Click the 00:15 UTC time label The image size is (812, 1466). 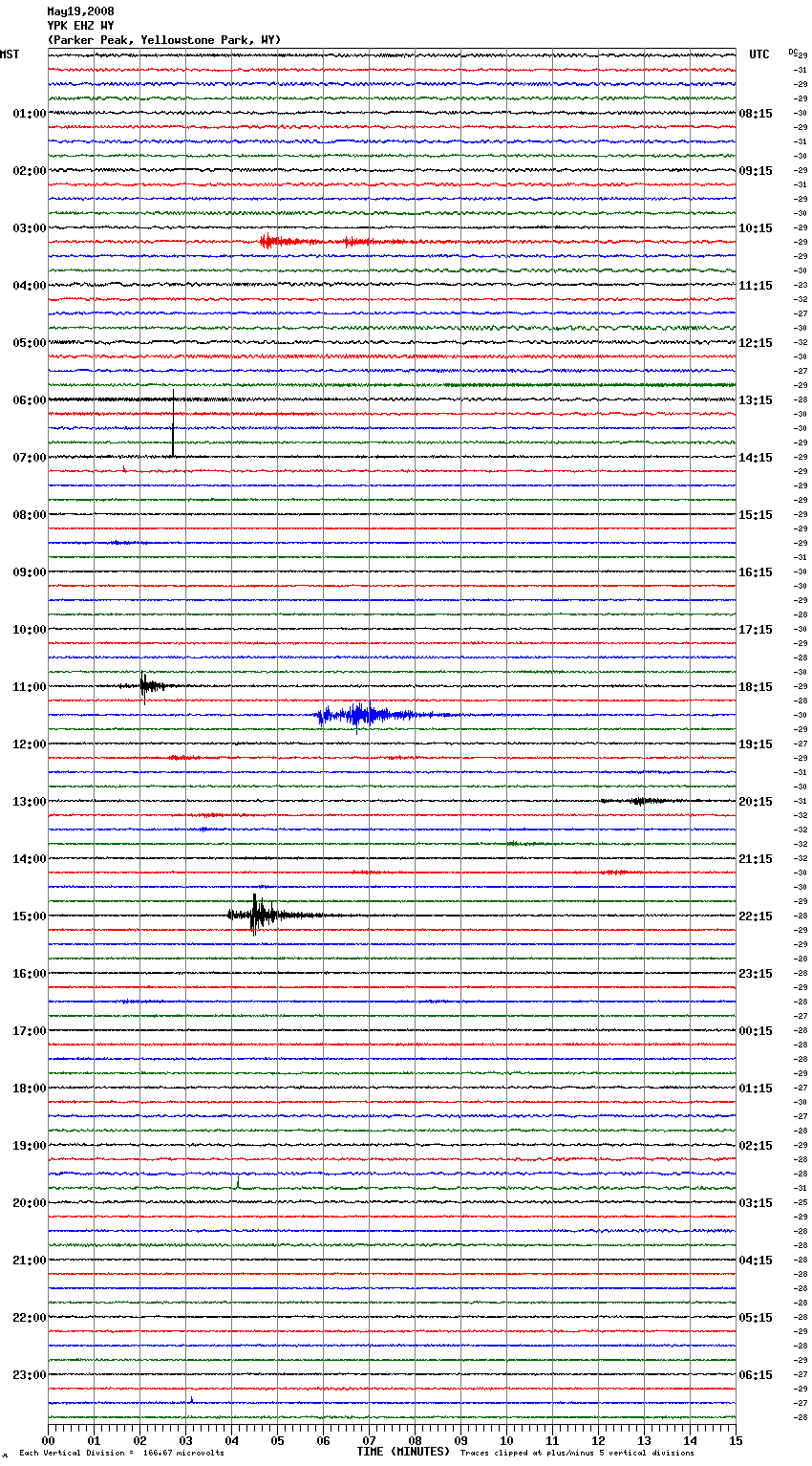[756, 1031]
